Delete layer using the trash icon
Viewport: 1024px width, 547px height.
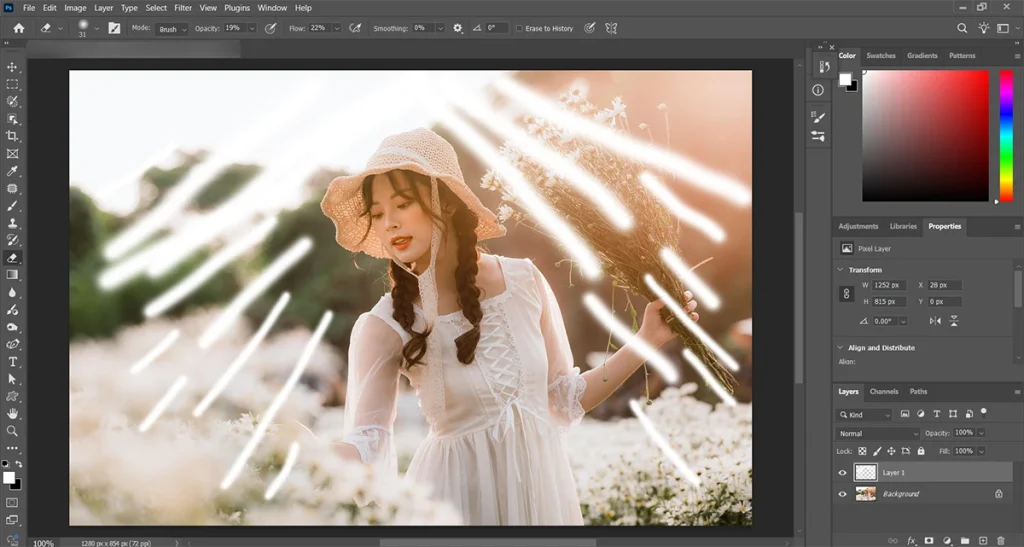(1000, 540)
